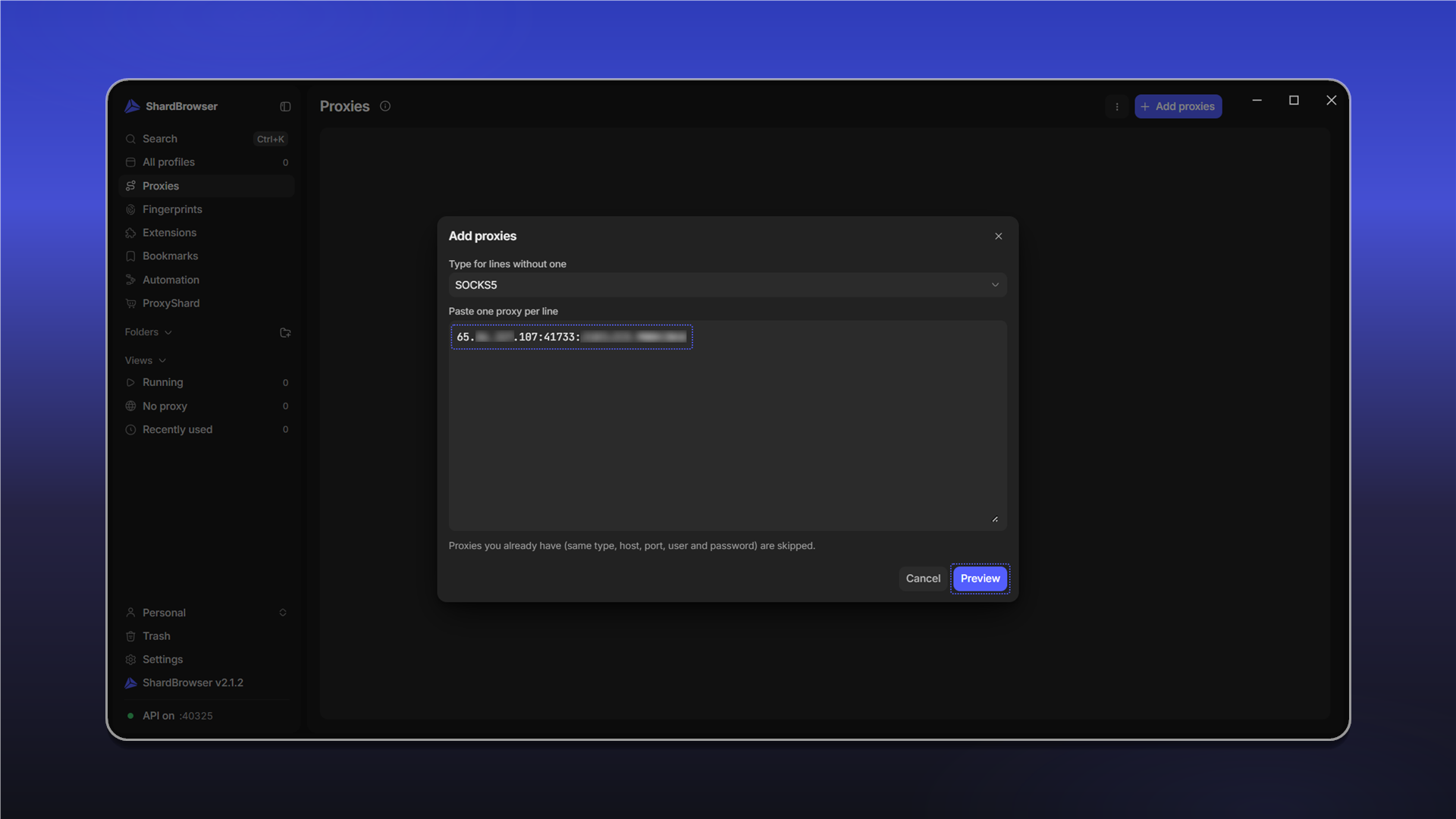Viewport: 1456px width, 819px height.
Task: Close the Add proxies dialog
Action: pos(999,237)
